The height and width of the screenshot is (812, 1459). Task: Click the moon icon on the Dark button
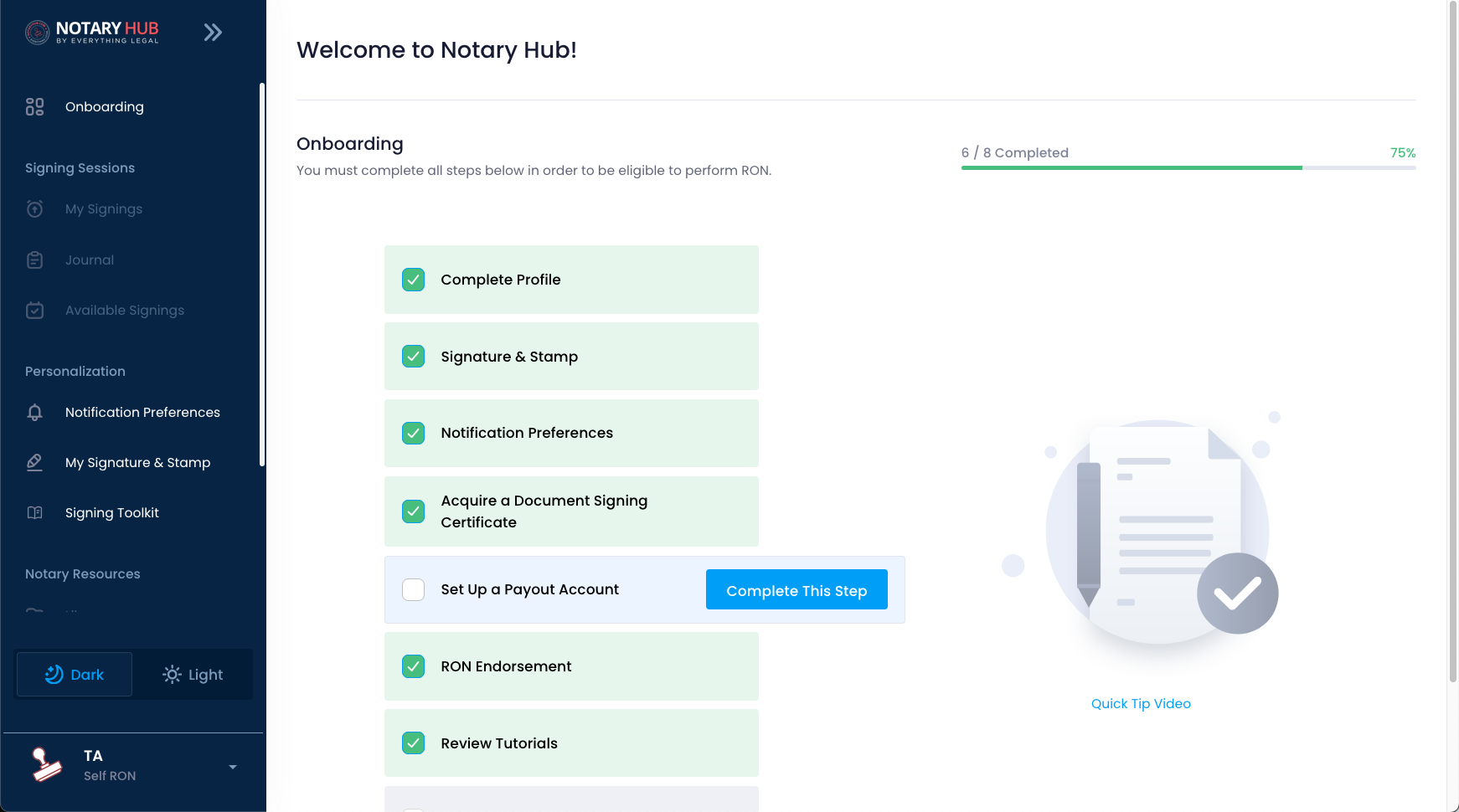tap(54, 675)
